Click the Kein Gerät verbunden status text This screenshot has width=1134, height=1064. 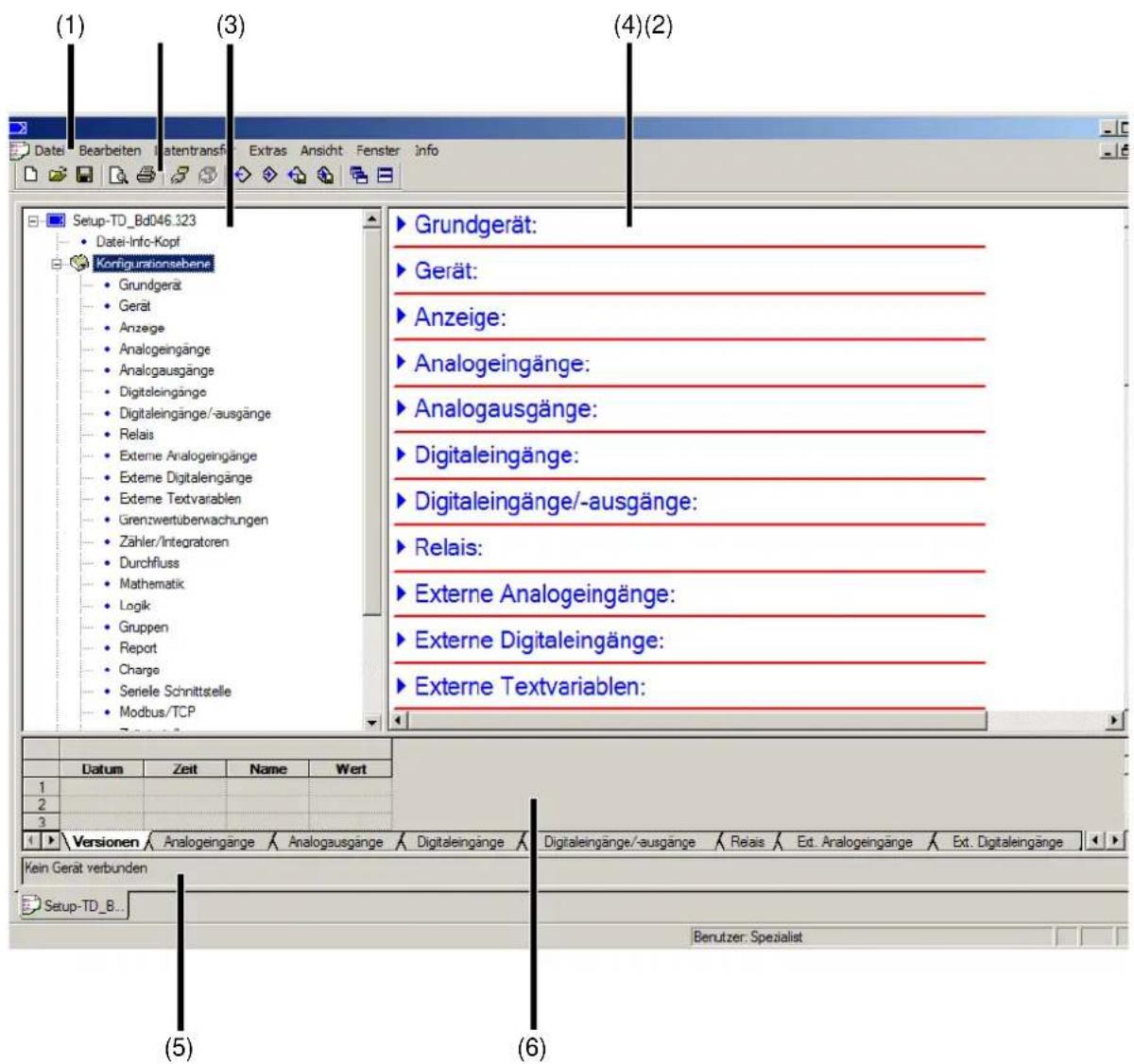tap(86, 867)
